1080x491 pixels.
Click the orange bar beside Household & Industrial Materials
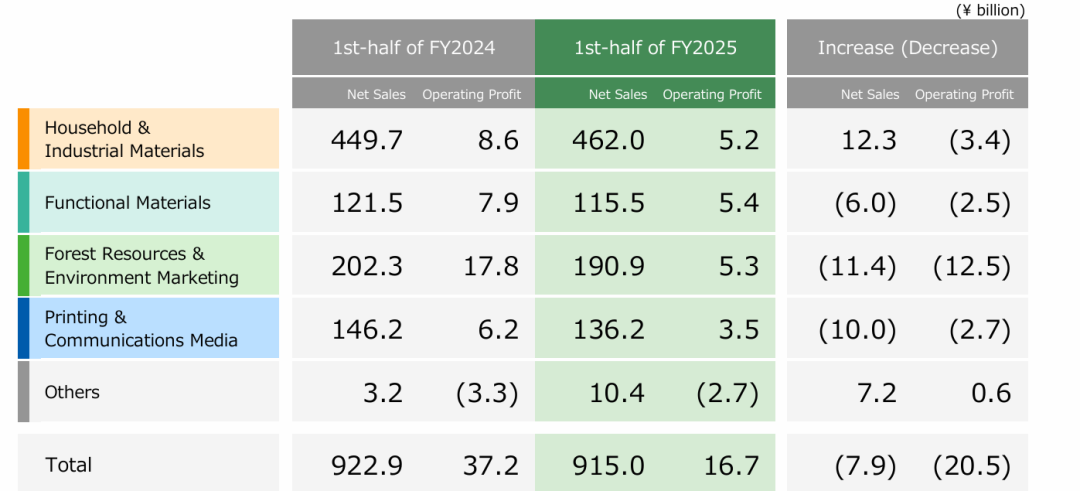(24, 139)
